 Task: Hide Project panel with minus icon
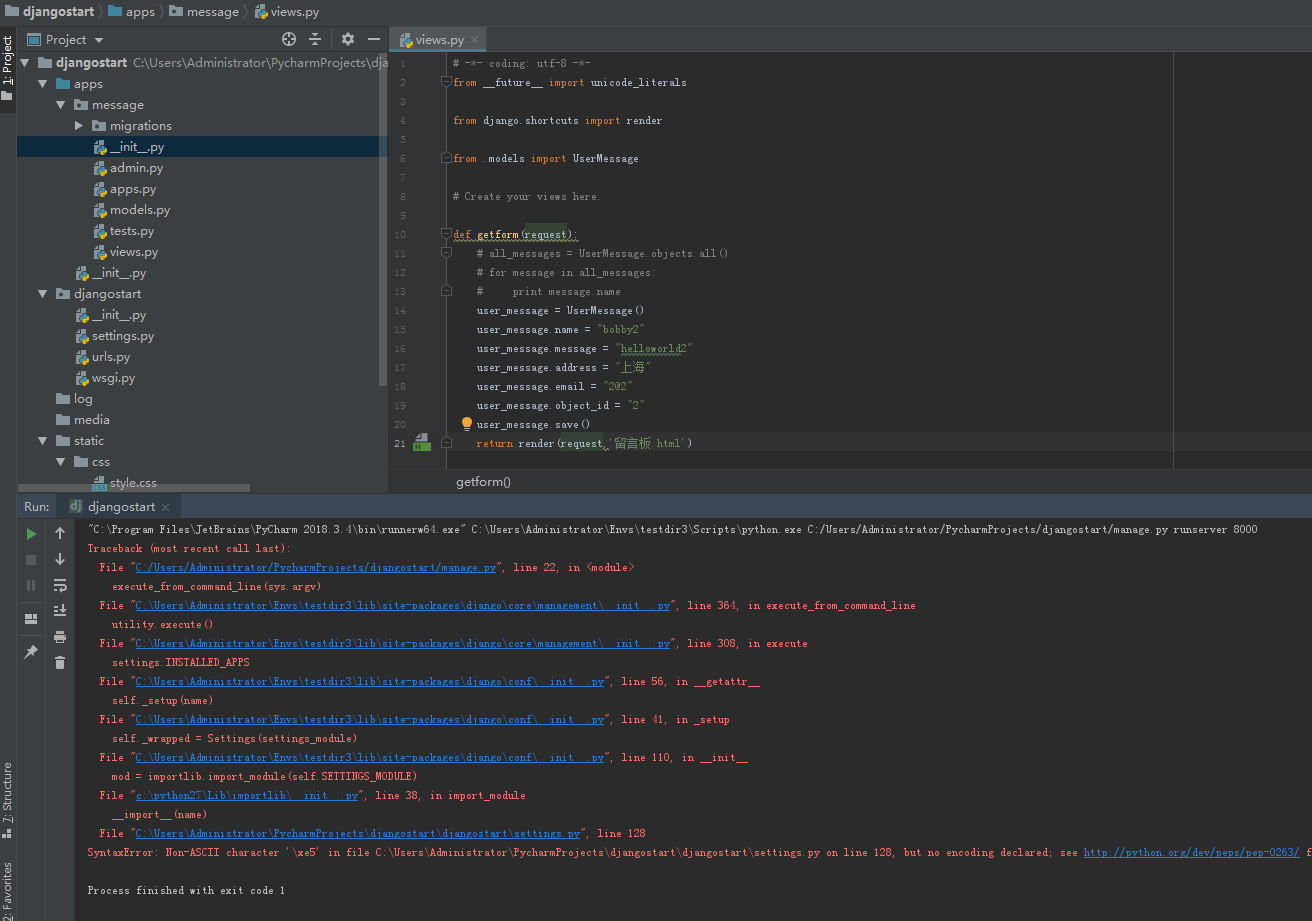pyautogui.click(x=374, y=39)
